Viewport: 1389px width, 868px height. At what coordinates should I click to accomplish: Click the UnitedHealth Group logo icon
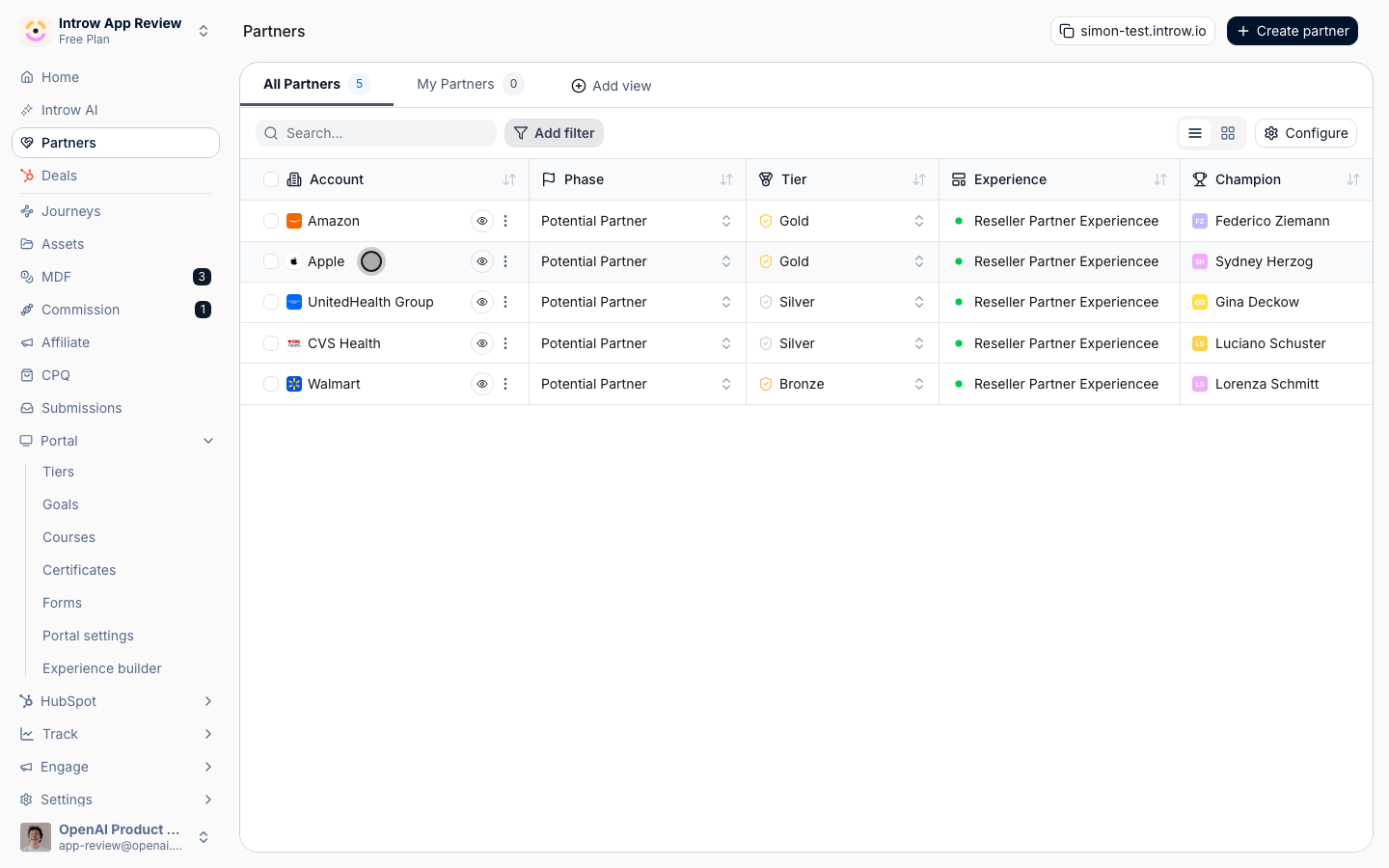294,302
